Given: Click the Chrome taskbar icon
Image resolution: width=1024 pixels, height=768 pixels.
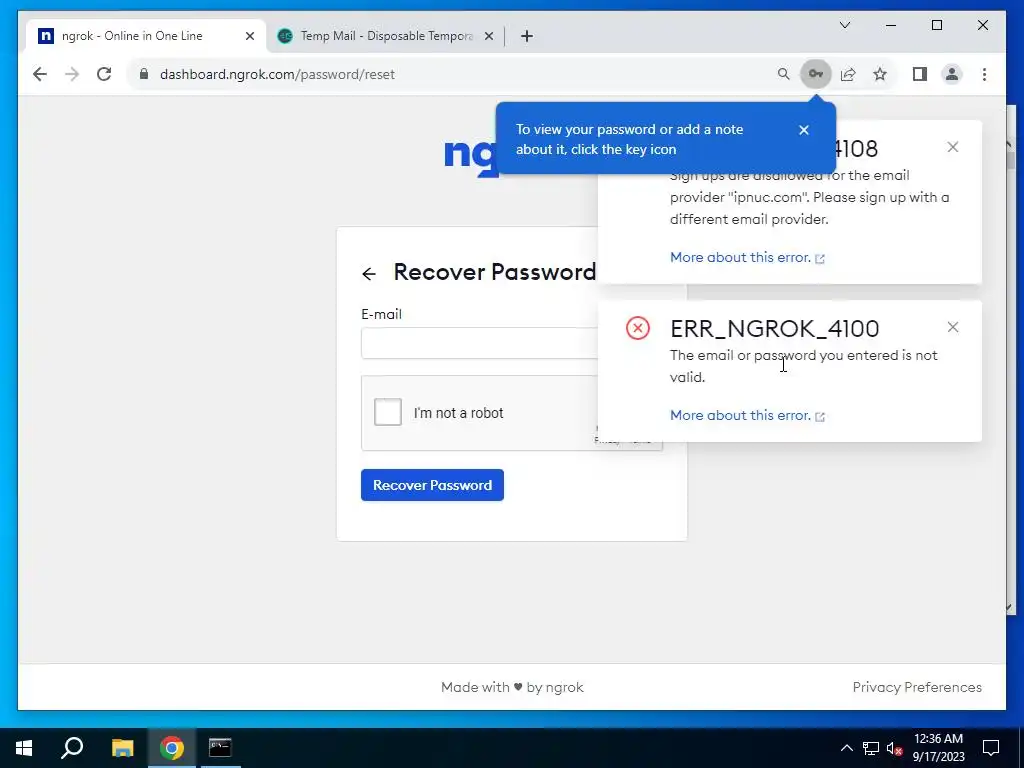Looking at the screenshot, I should coord(172,748).
